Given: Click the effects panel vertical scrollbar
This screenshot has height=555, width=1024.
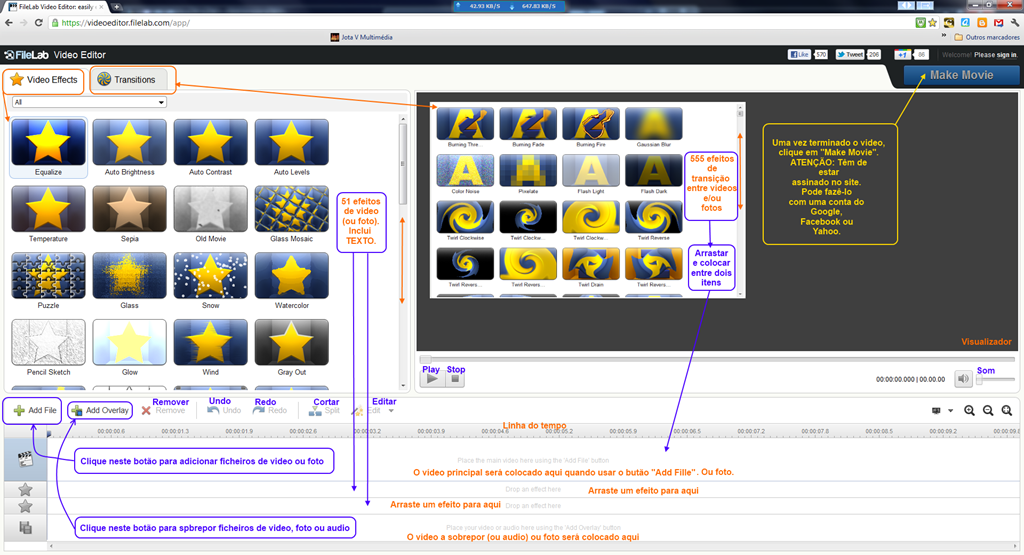Looking at the screenshot, I should [403, 251].
